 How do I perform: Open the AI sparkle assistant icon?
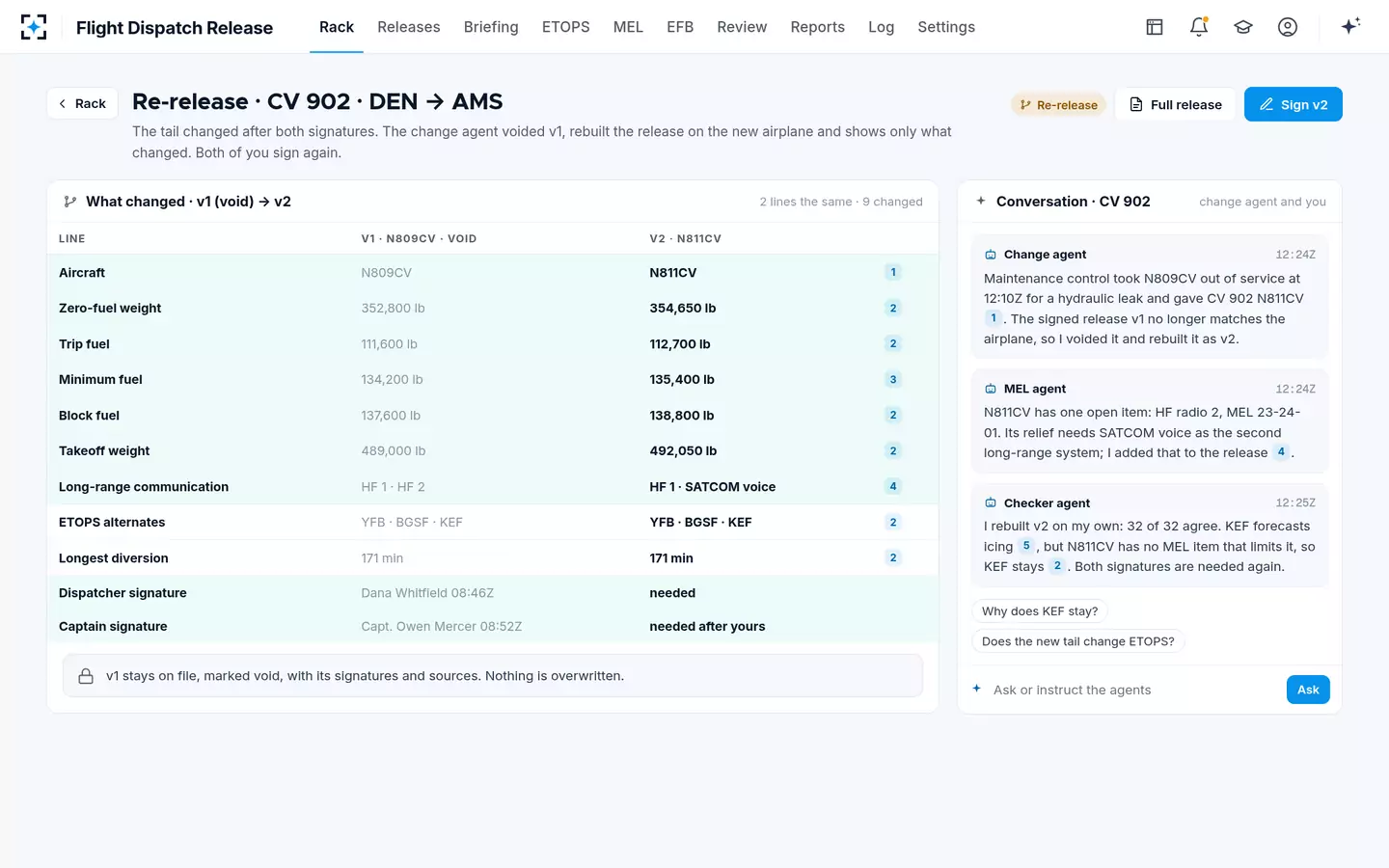(1350, 26)
